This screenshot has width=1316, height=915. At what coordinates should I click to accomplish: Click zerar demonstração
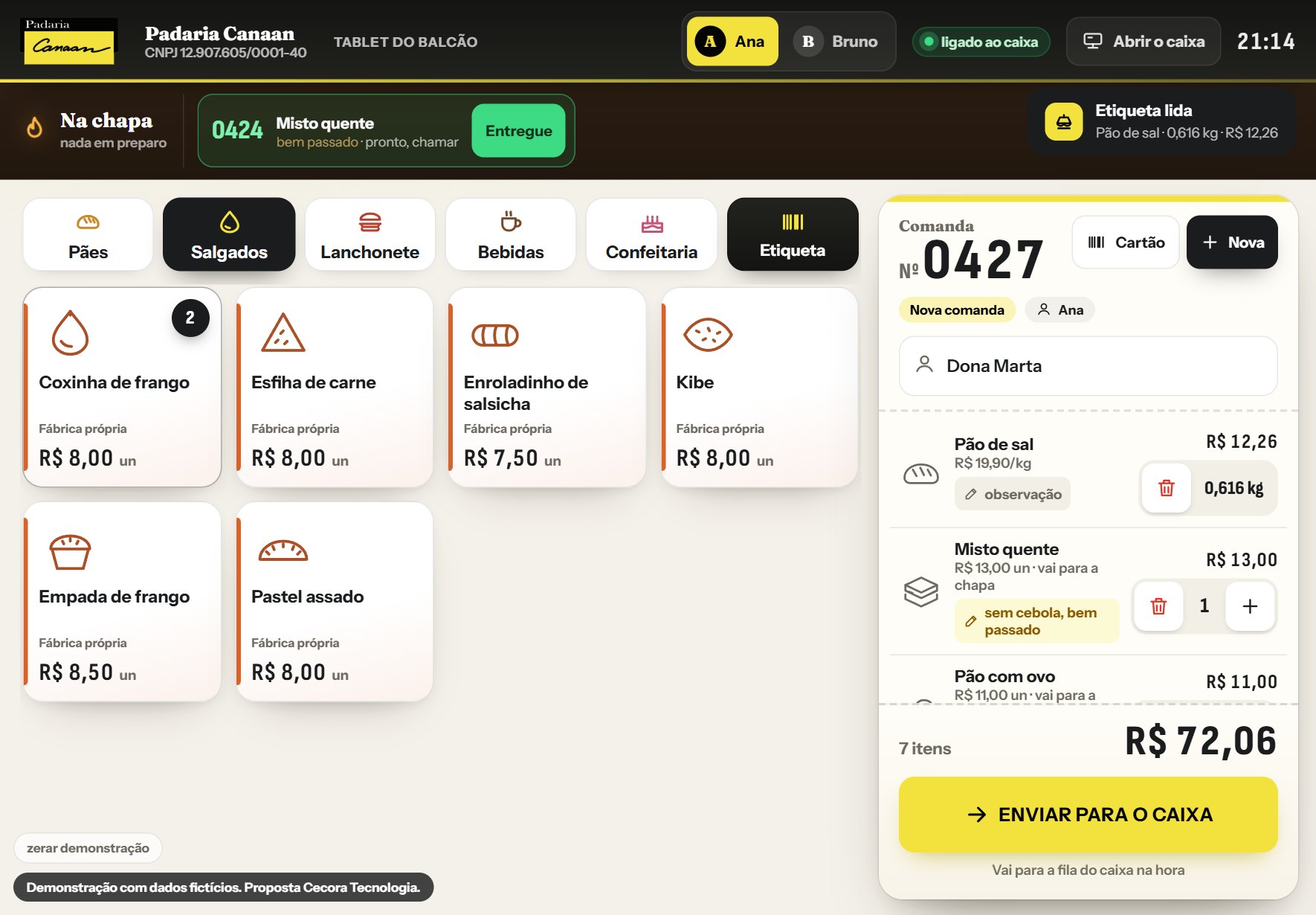click(88, 848)
